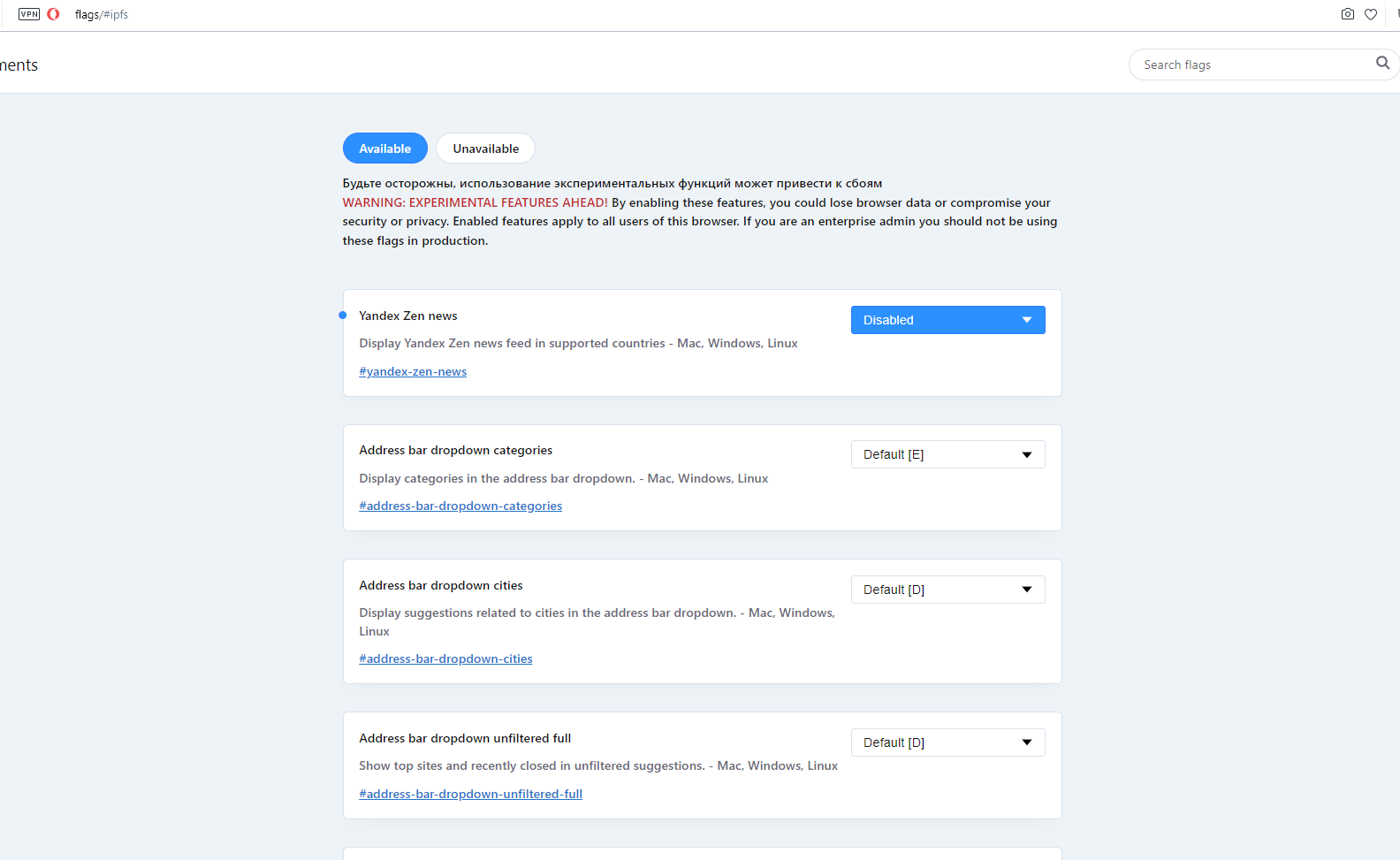Click the Display Yandex Zen news feed description
Screen dimensions: 1400x860
coord(578,343)
